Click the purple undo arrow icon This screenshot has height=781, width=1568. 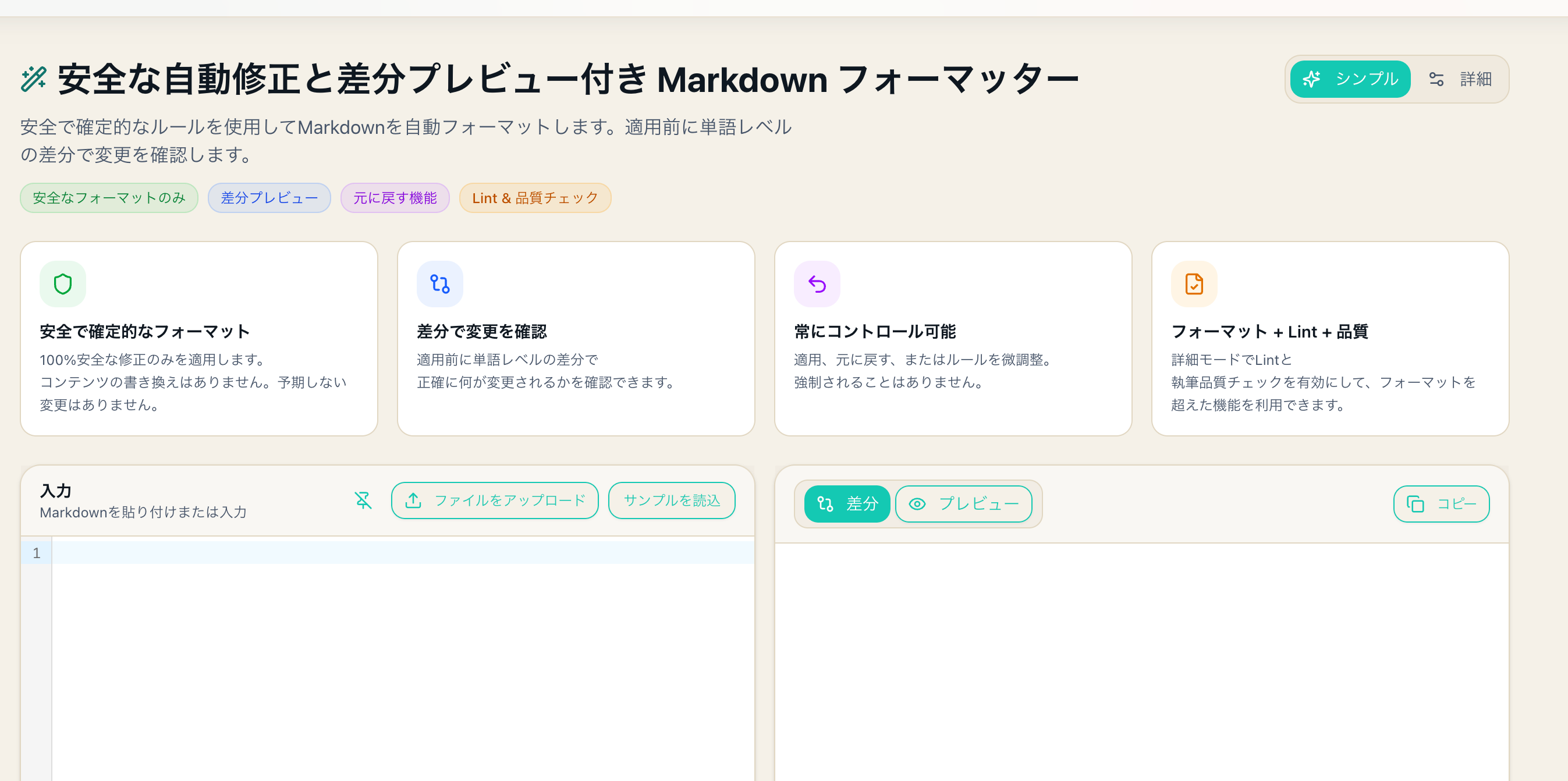tap(817, 284)
